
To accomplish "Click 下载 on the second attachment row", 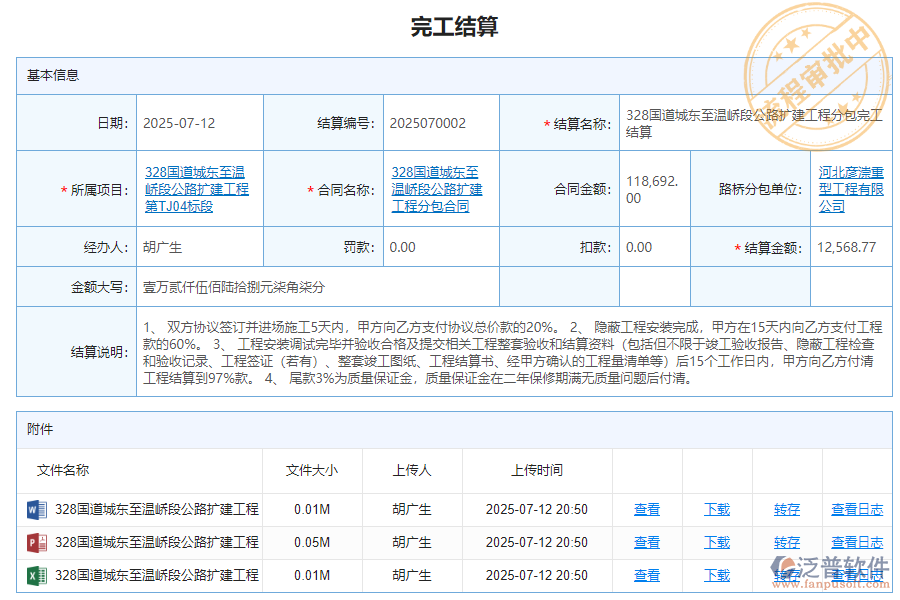I will (717, 542).
